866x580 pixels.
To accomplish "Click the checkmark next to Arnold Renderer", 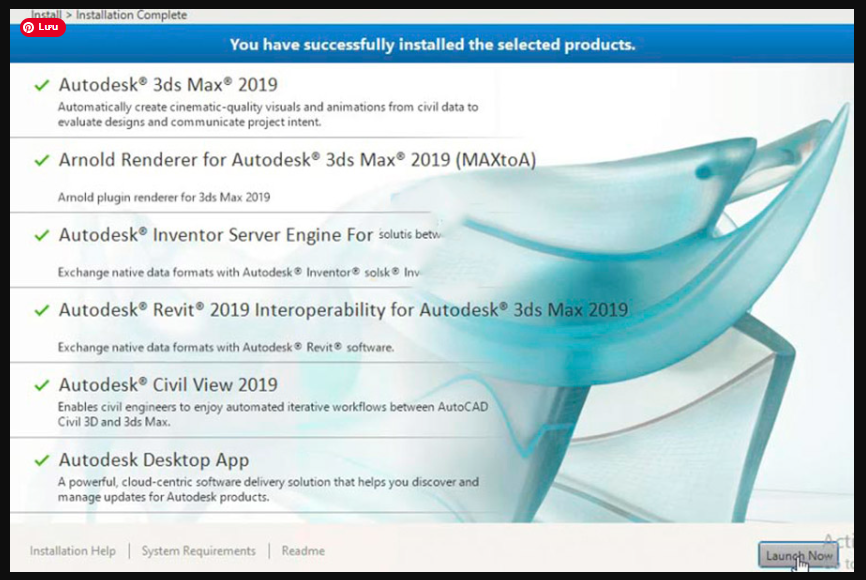I will pos(41,161).
